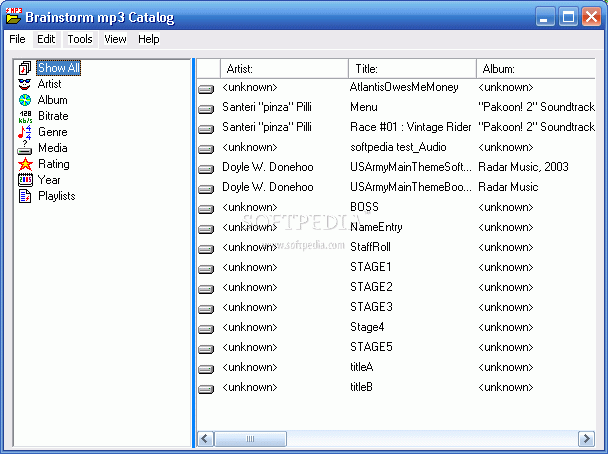Click the Artist face icon
This screenshot has width=608, height=454.
[25, 84]
